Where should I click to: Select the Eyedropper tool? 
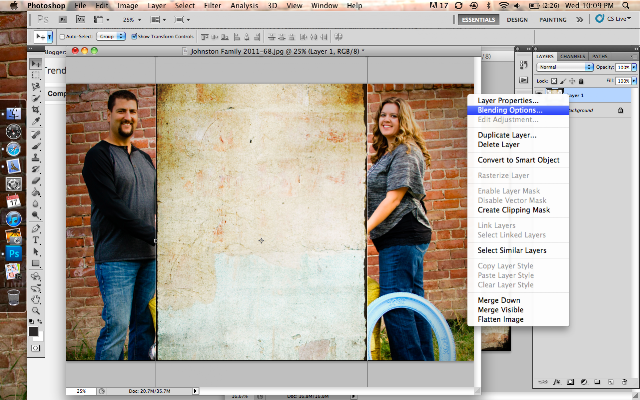pos(36,121)
